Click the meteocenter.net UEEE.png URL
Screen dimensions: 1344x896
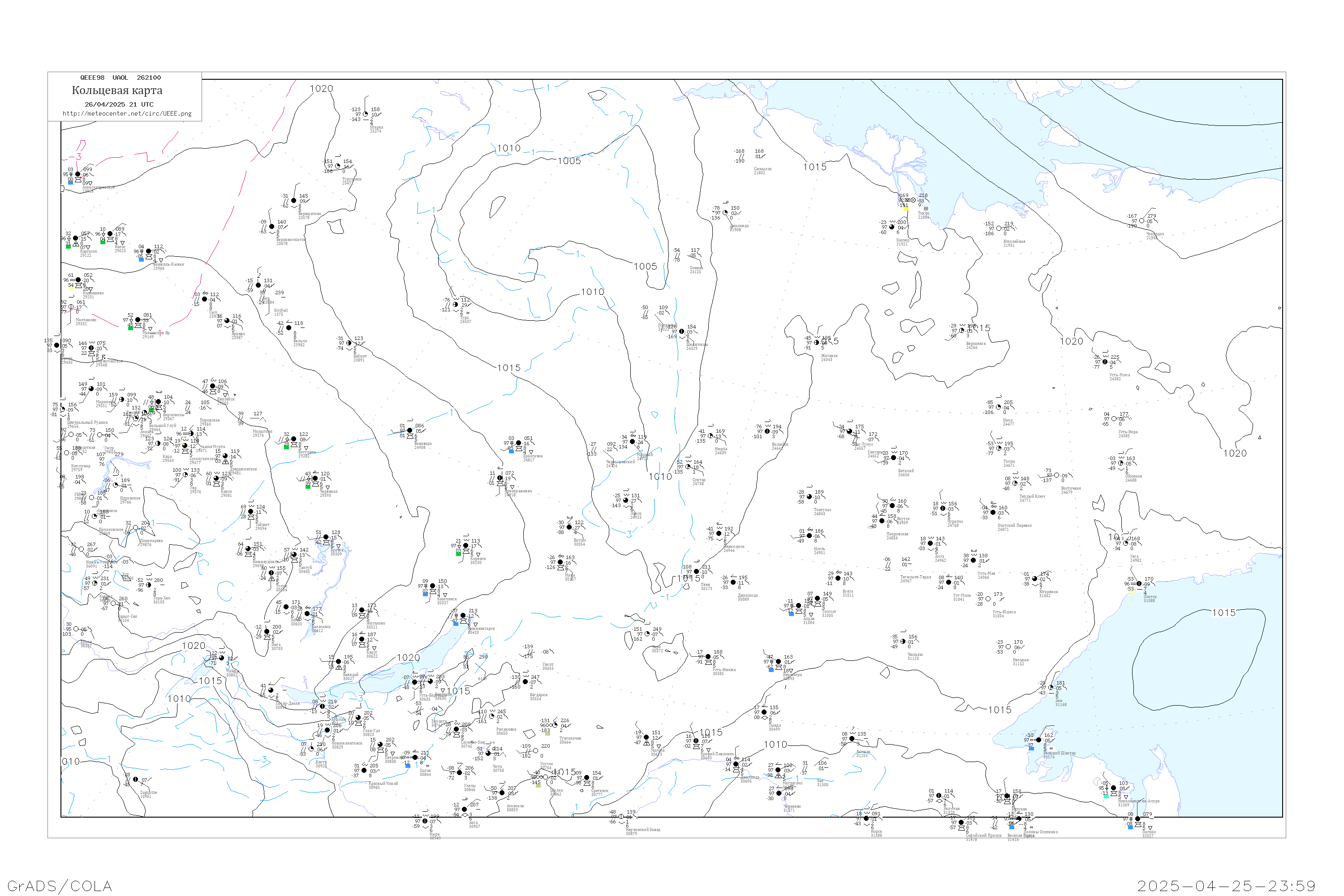[x=127, y=114]
